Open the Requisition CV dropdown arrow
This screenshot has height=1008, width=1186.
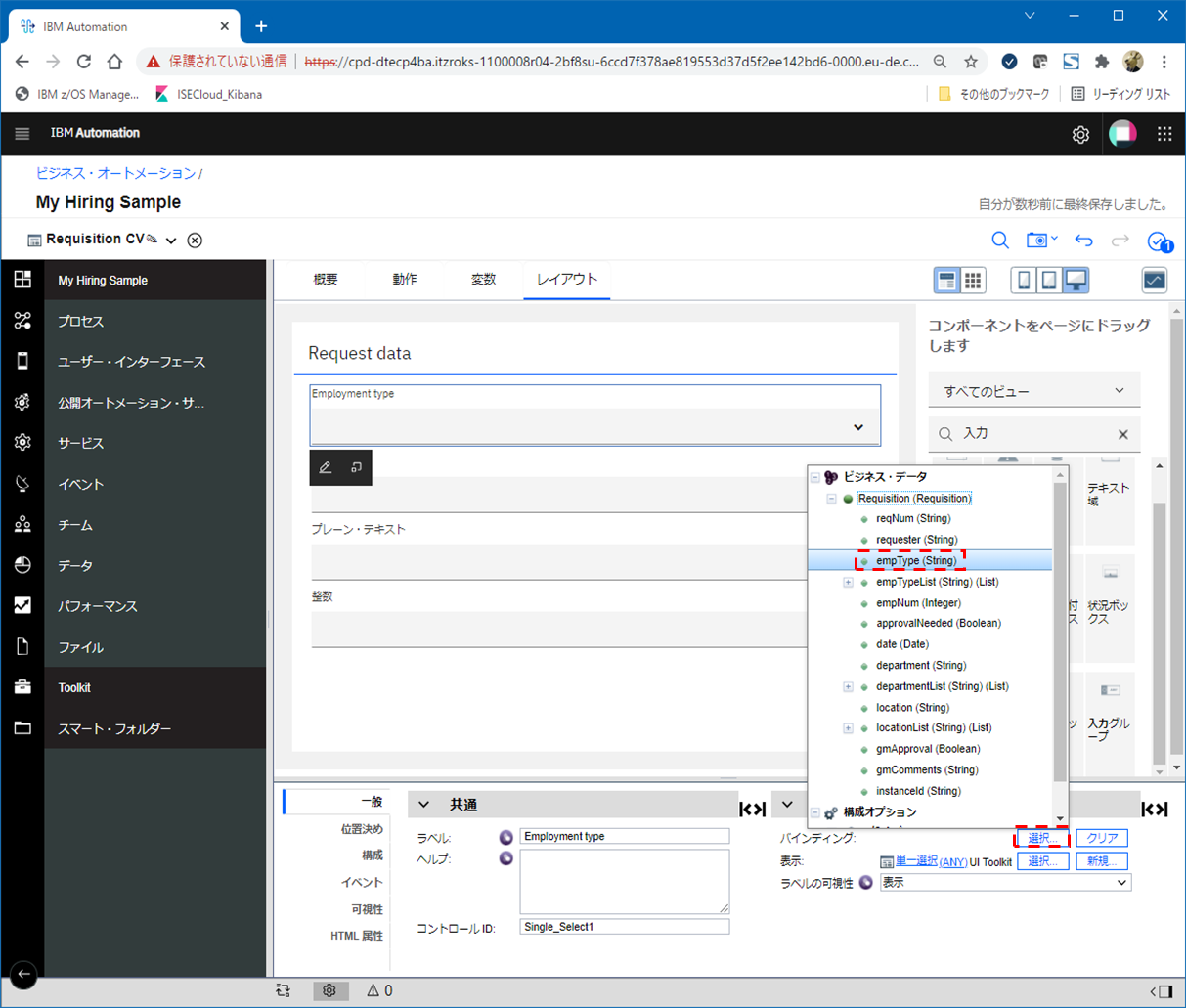click(x=171, y=241)
